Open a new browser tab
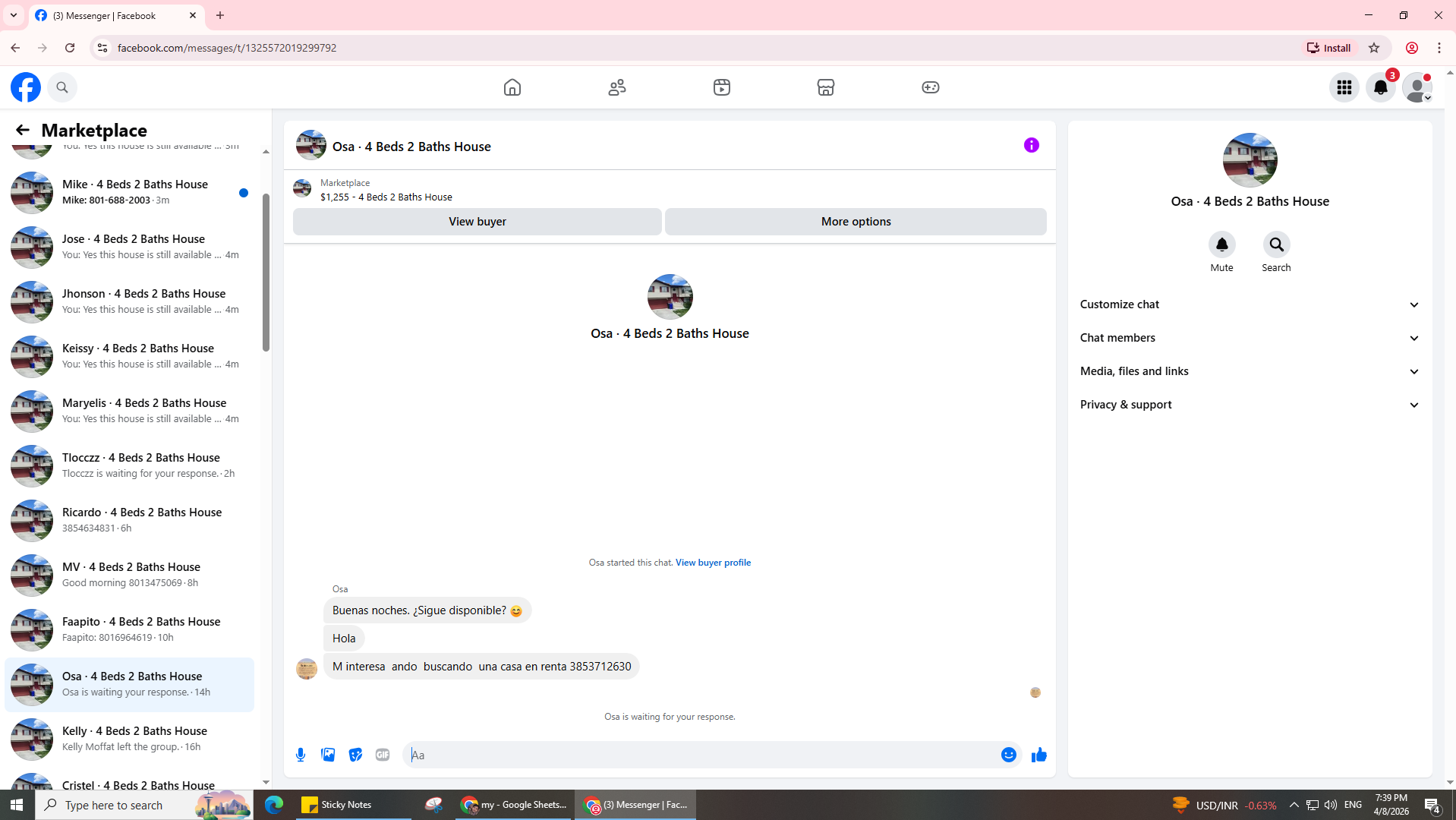 (x=220, y=15)
